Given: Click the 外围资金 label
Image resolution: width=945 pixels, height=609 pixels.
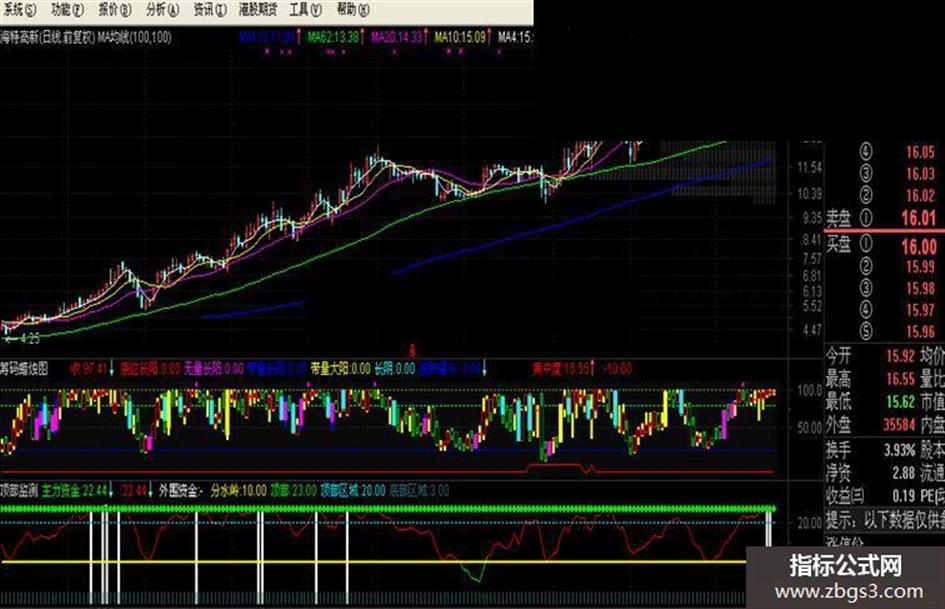Looking at the screenshot, I should pos(181,491).
